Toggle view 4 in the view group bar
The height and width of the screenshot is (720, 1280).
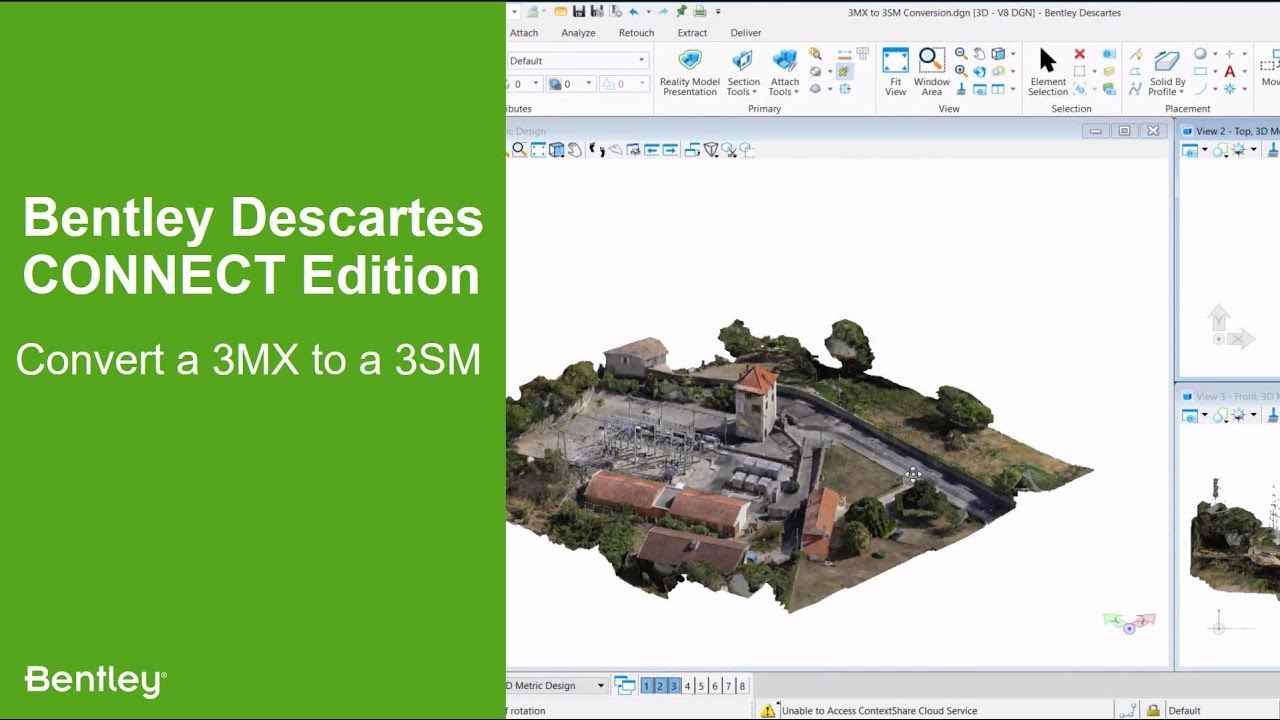(x=687, y=686)
